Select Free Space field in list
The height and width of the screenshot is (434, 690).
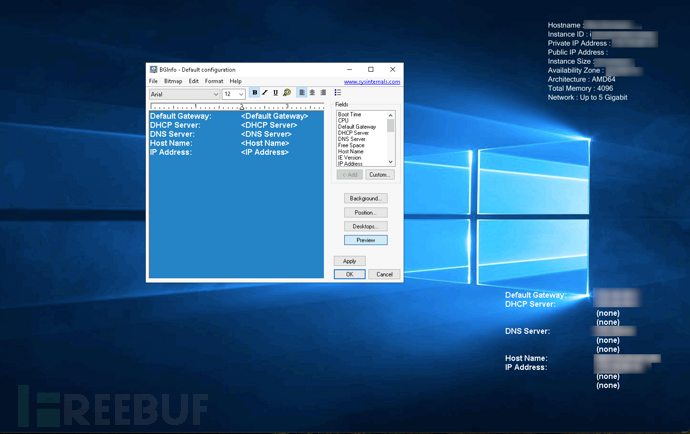(351, 145)
